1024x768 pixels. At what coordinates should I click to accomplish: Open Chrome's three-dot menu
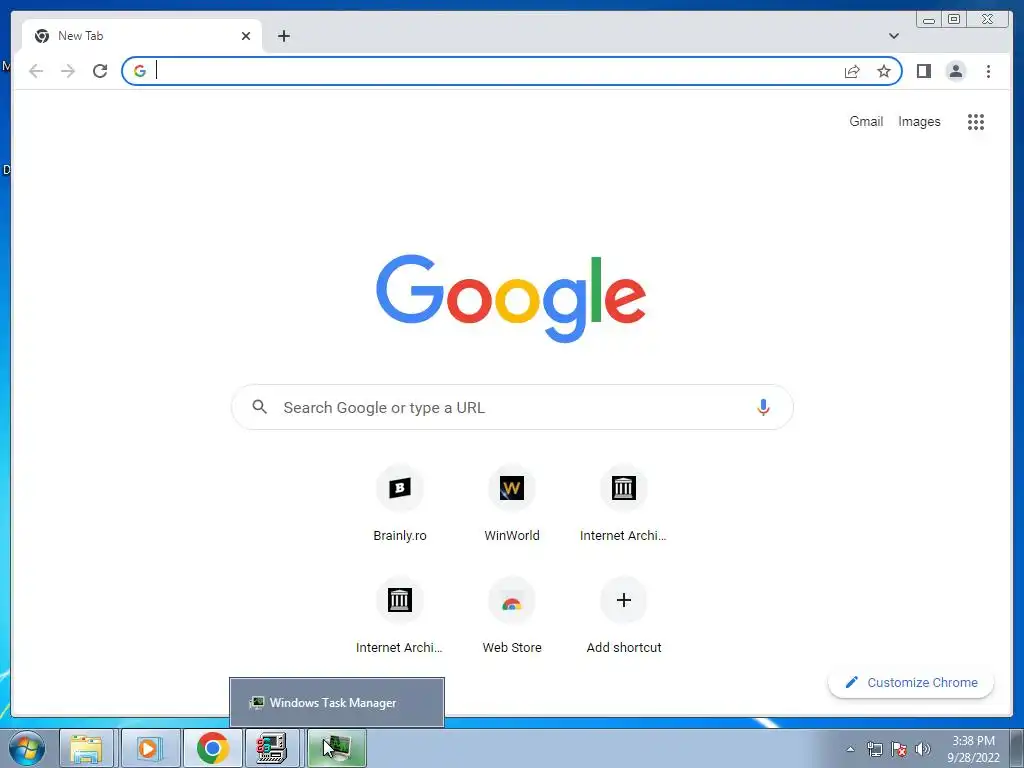click(988, 71)
